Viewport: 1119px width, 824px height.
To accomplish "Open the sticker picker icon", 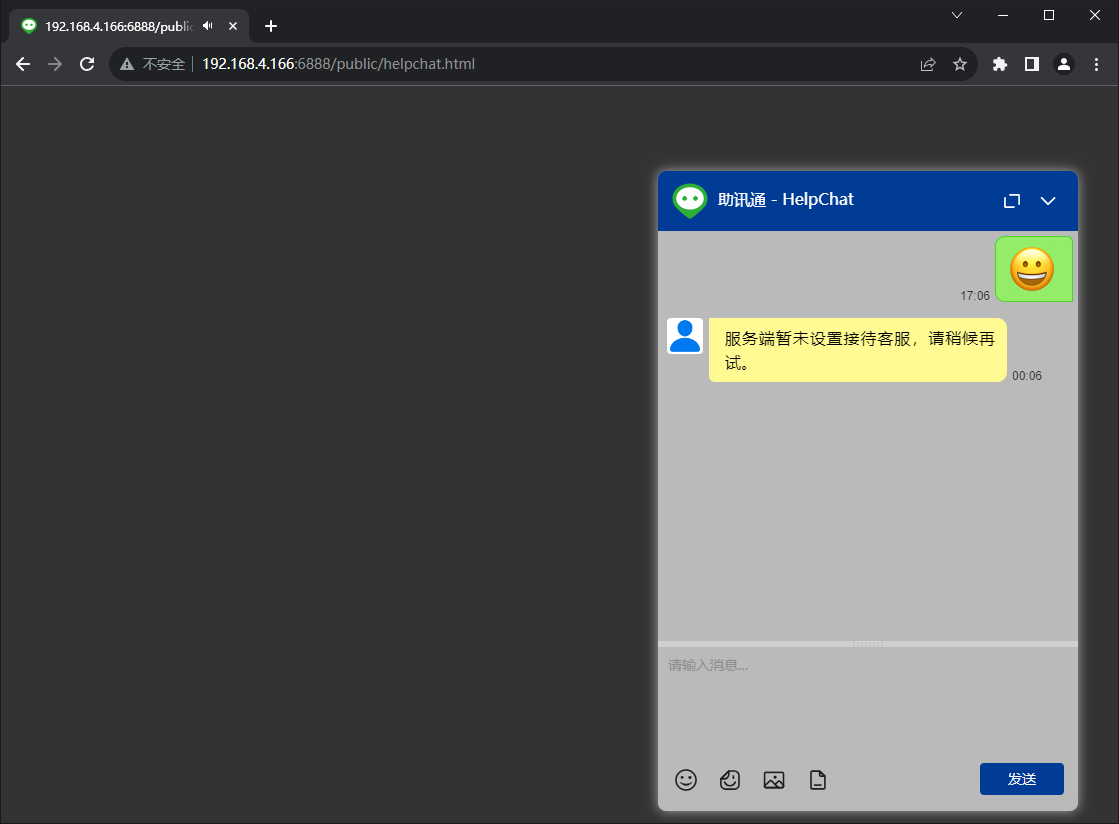I will pyautogui.click(x=729, y=780).
